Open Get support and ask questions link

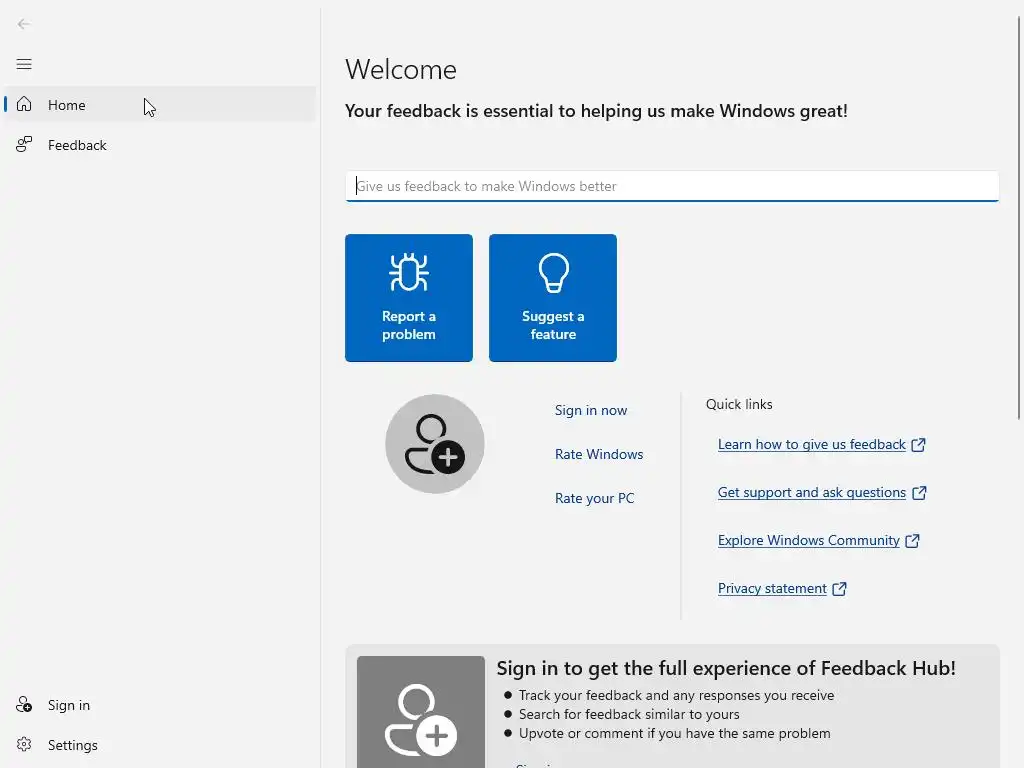pyautogui.click(x=812, y=492)
